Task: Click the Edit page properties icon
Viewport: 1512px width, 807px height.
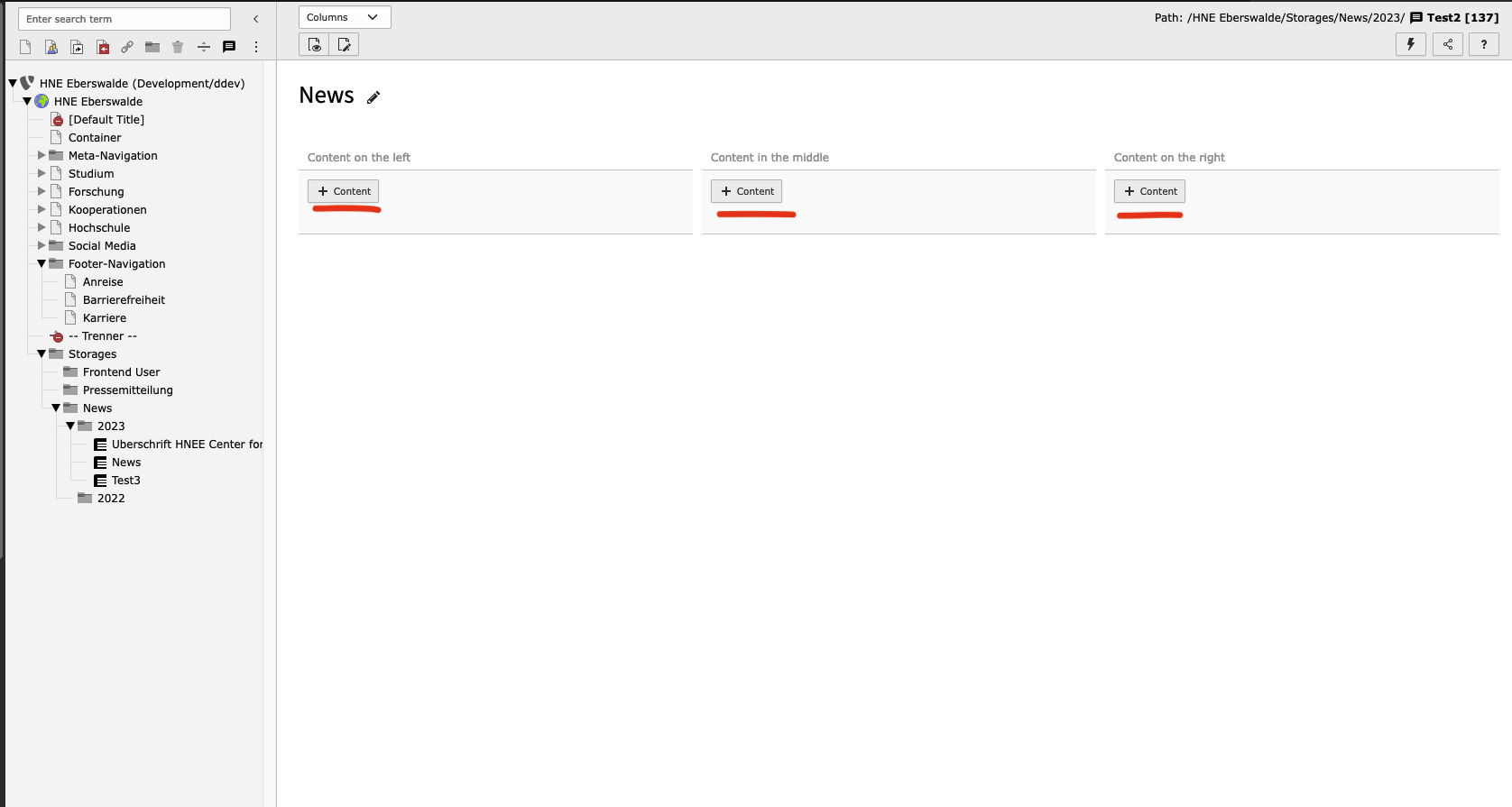Action: click(x=344, y=44)
